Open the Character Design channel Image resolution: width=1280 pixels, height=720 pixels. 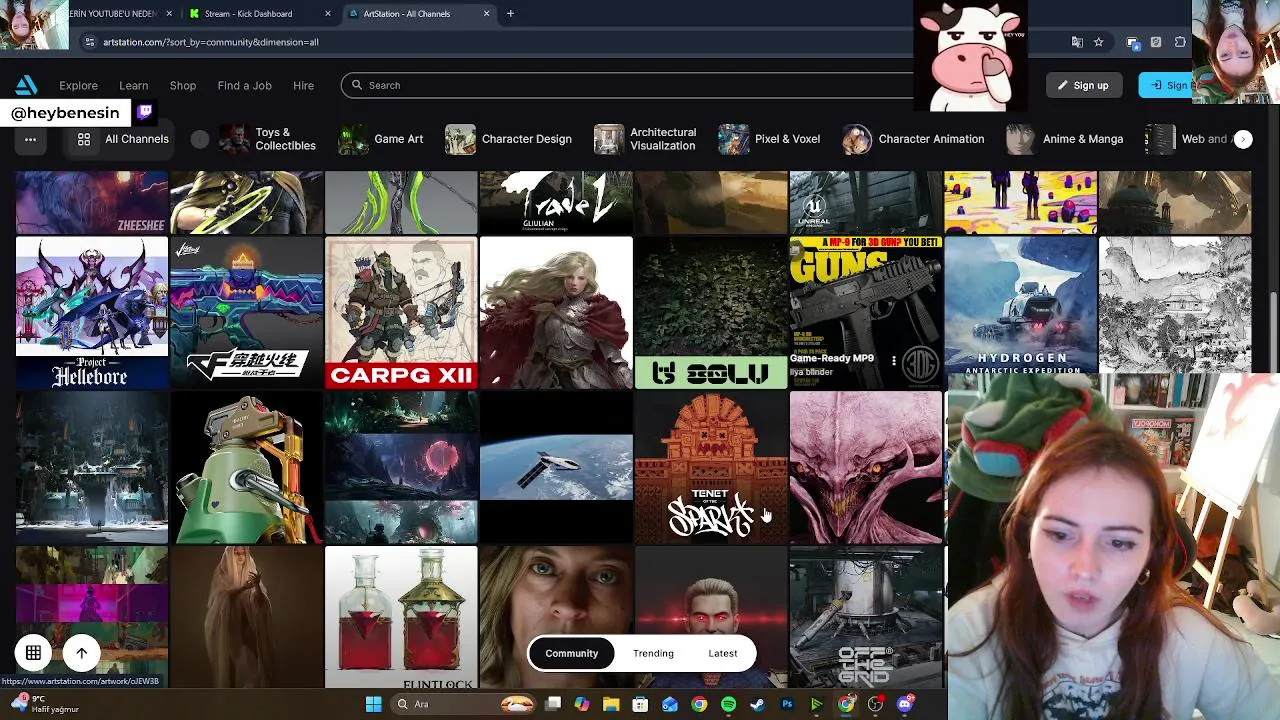(x=509, y=139)
